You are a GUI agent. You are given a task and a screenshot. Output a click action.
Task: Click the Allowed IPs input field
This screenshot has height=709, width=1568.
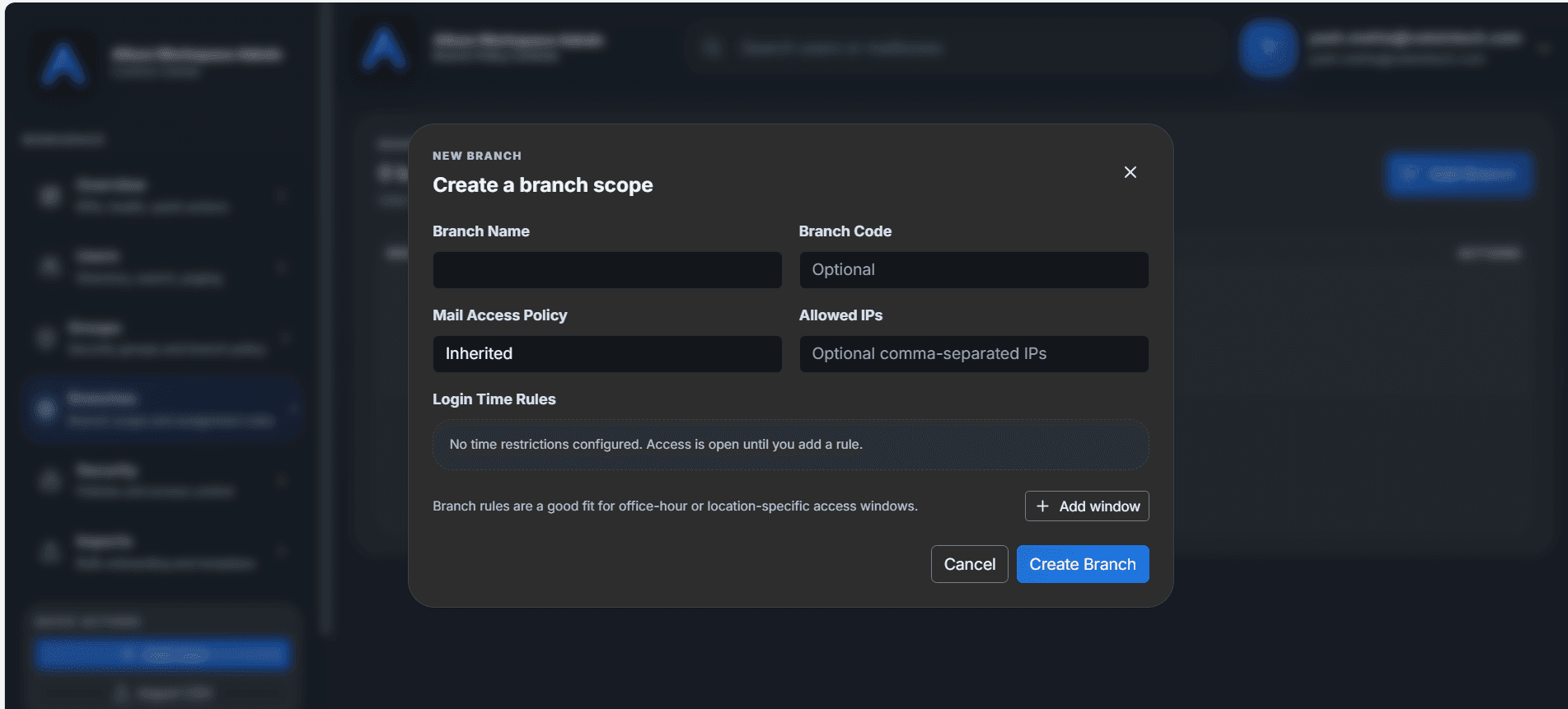pyautogui.click(x=974, y=354)
